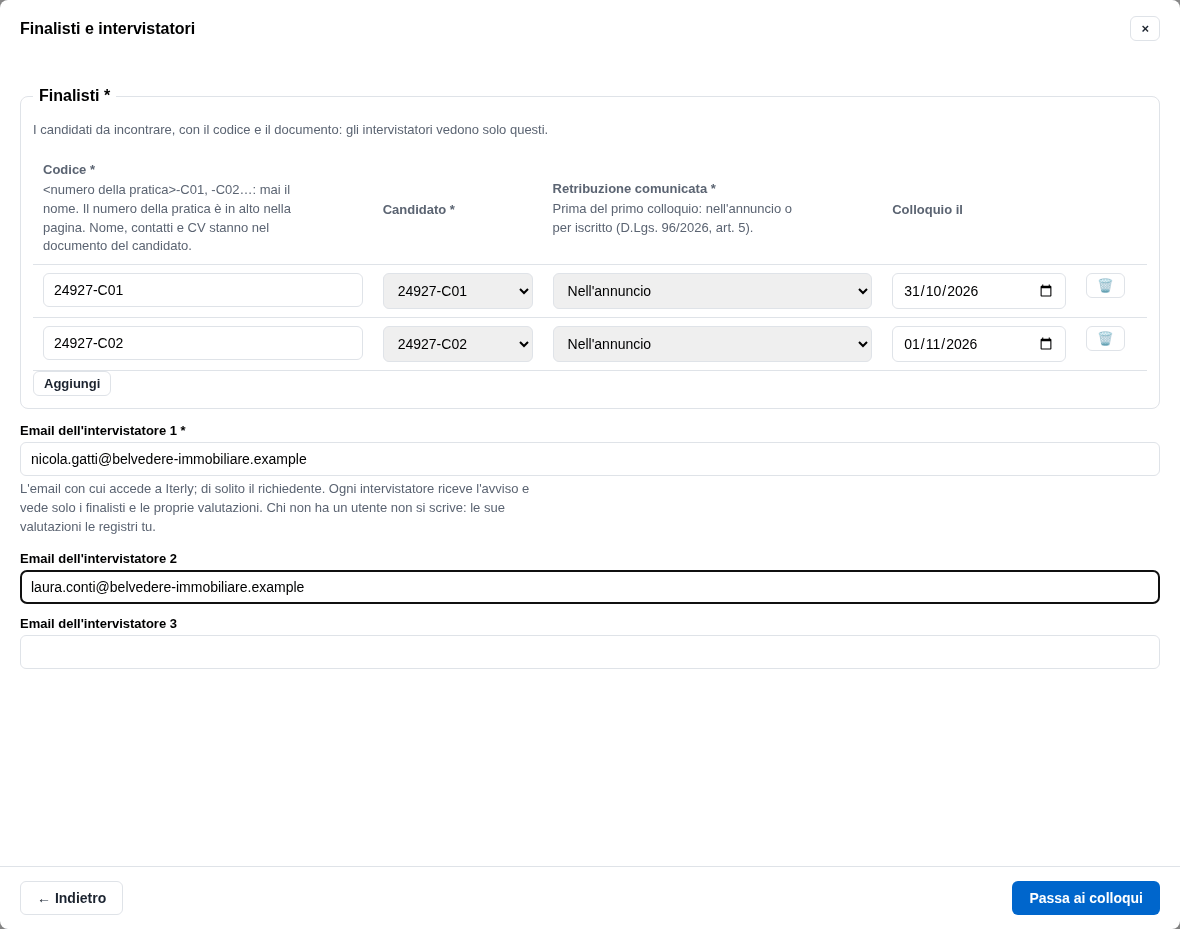Screen dimensions: 1180x929
Task: Click the help text starting 'L'email con cui accede'
Action: [275, 507]
